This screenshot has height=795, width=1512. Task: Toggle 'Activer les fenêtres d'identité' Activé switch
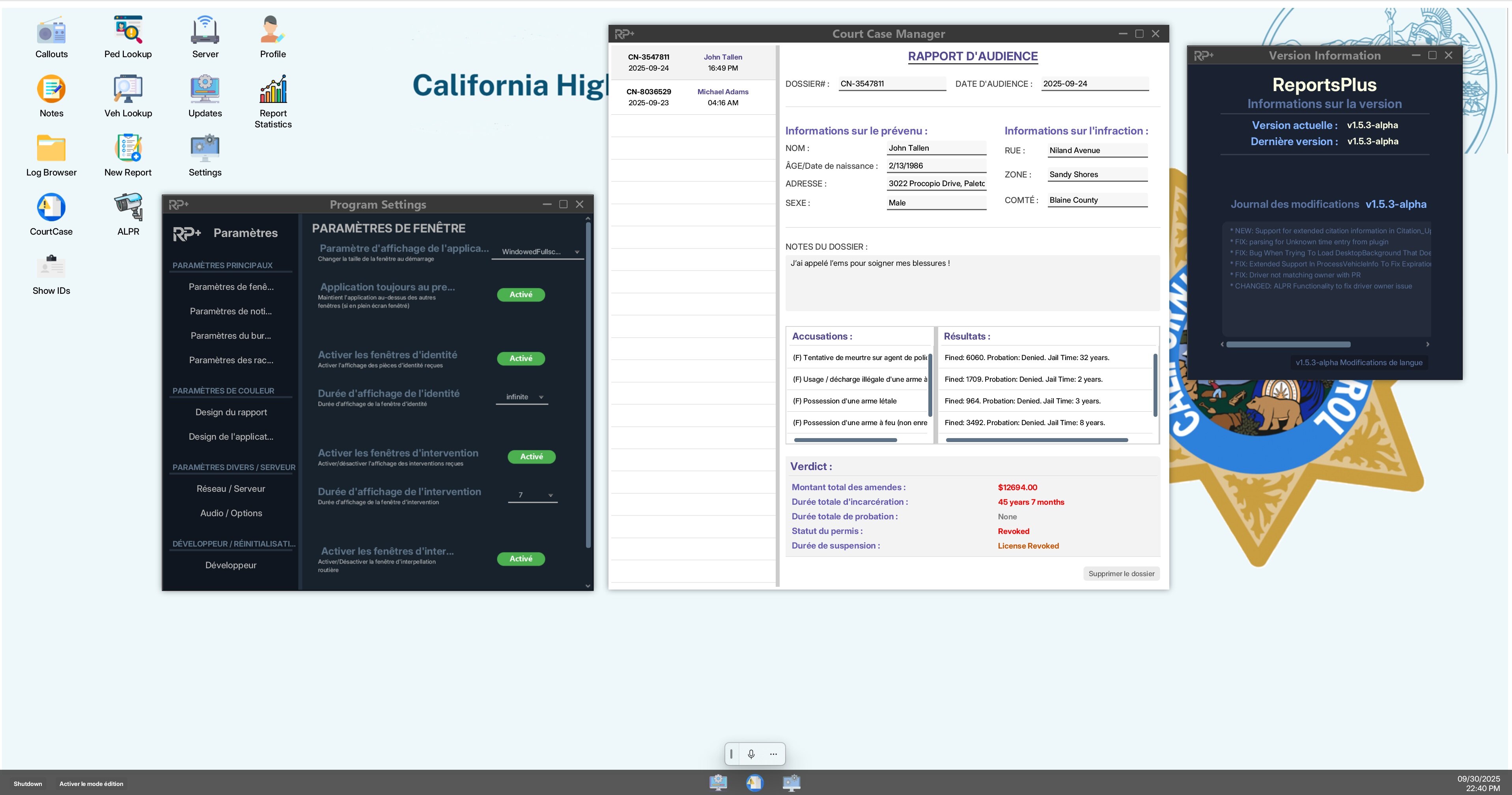tap(521, 358)
